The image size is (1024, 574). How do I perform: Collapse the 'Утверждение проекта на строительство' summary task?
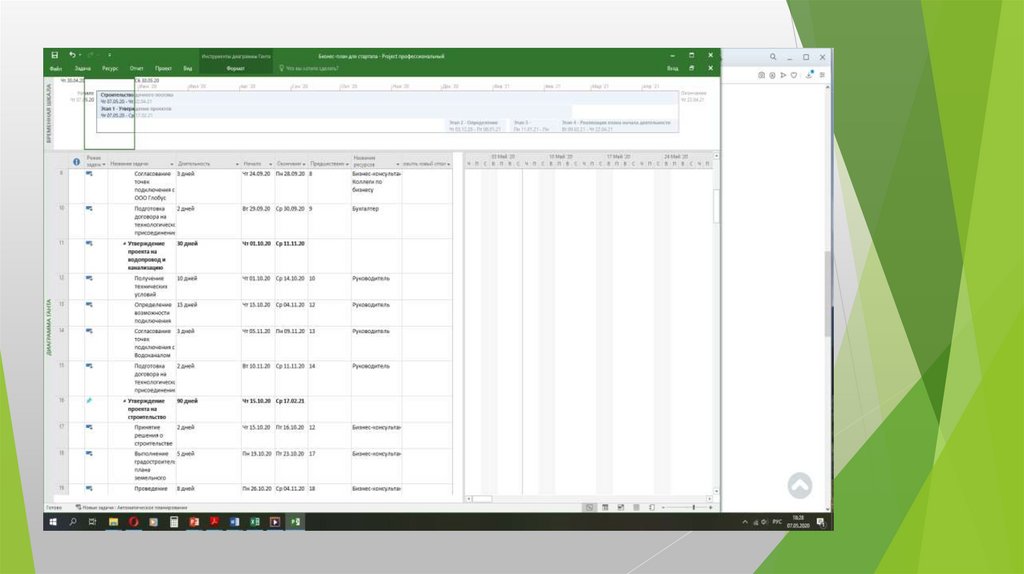tap(125, 401)
